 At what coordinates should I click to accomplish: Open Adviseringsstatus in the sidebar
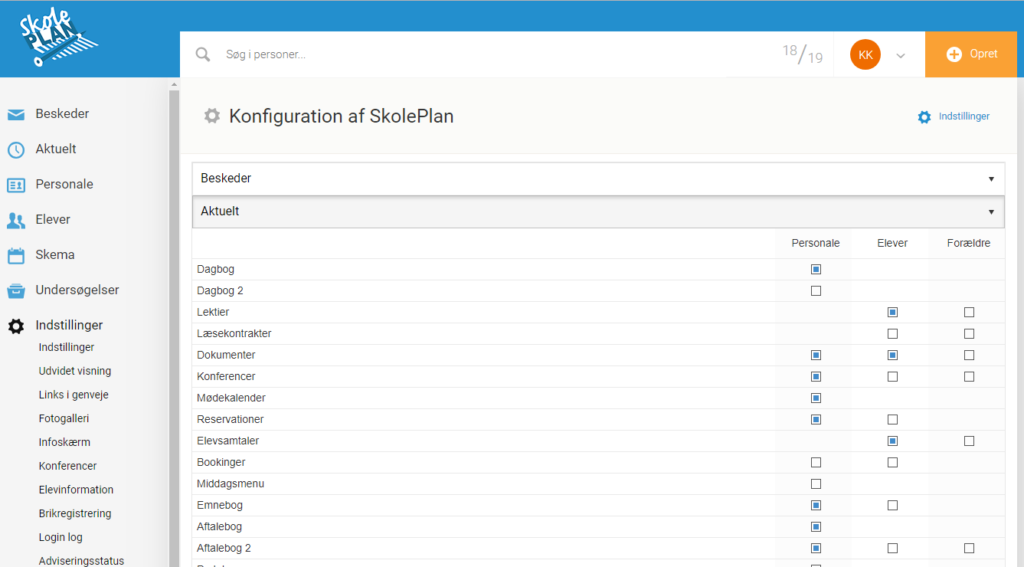click(81, 560)
